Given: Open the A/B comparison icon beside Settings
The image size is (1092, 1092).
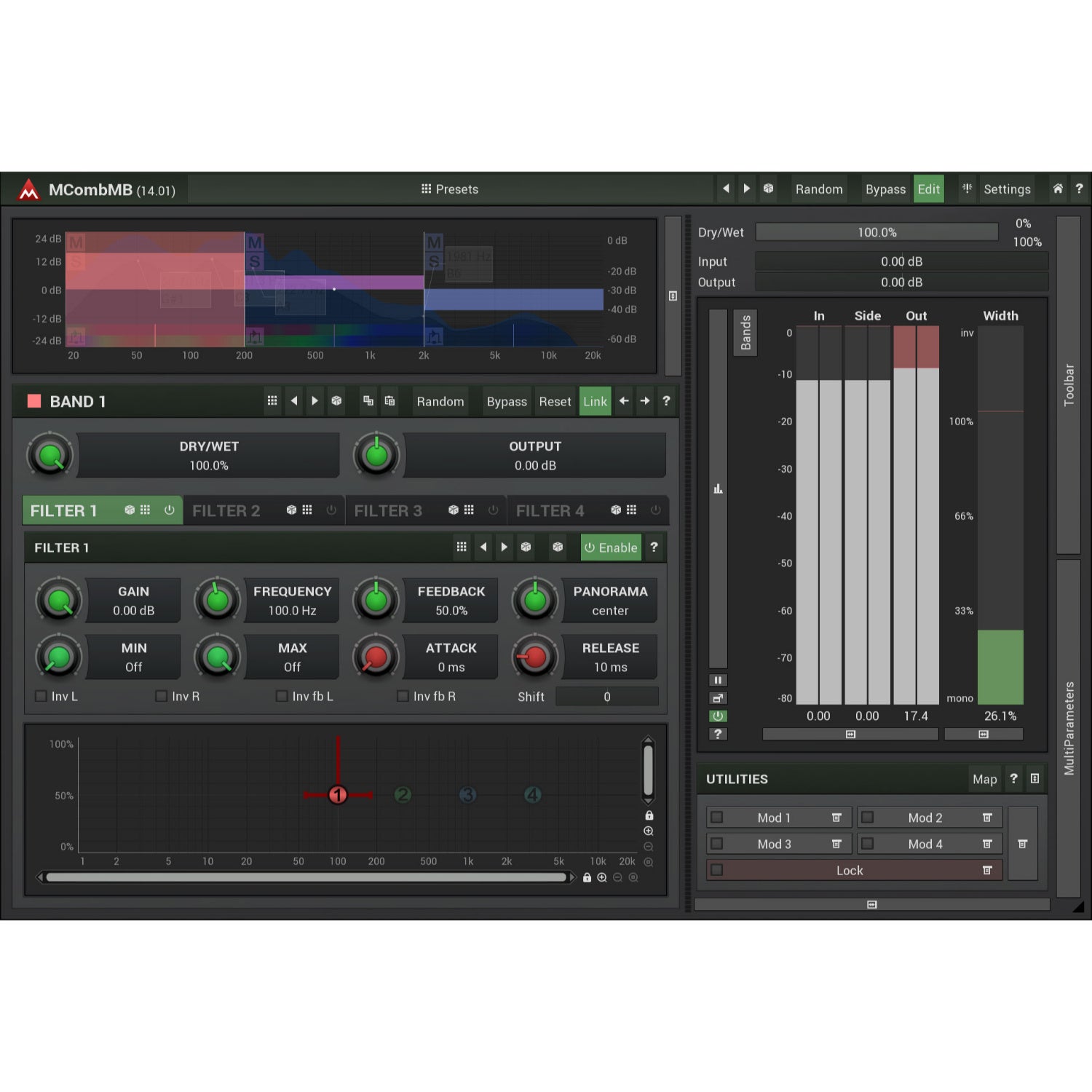Looking at the screenshot, I should pos(967,189).
